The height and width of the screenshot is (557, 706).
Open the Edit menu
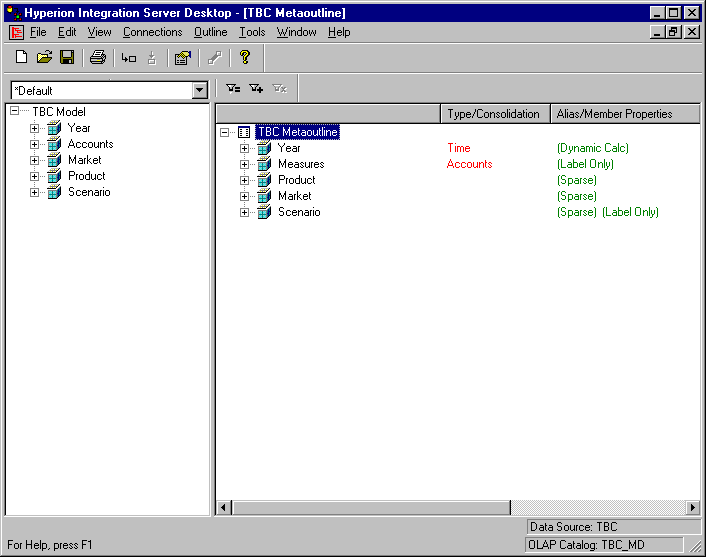(67, 32)
